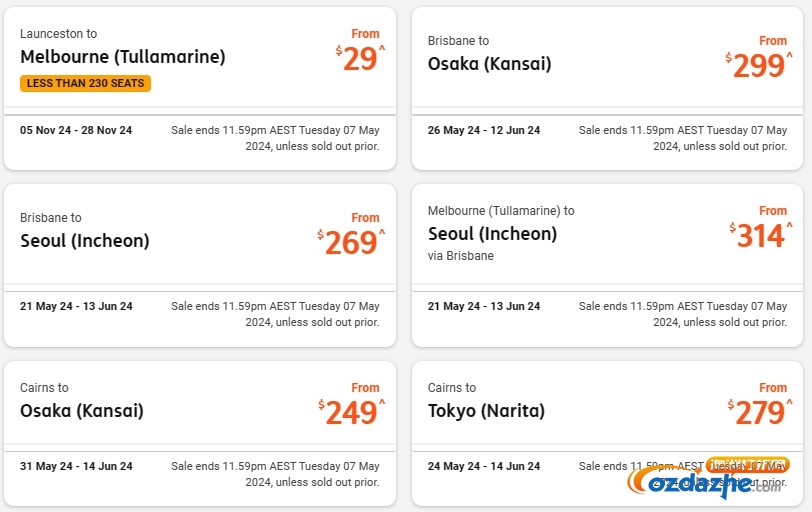Click the $279 fare price
Viewport: 812px width, 512px height.
[x=760, y=412]
